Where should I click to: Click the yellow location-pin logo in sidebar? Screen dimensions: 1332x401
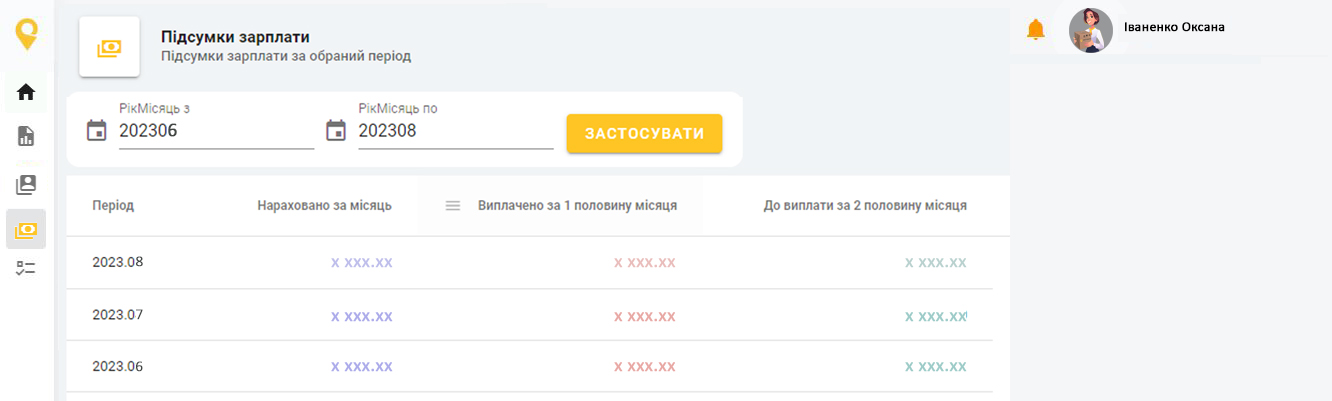(x=26, y=35)
